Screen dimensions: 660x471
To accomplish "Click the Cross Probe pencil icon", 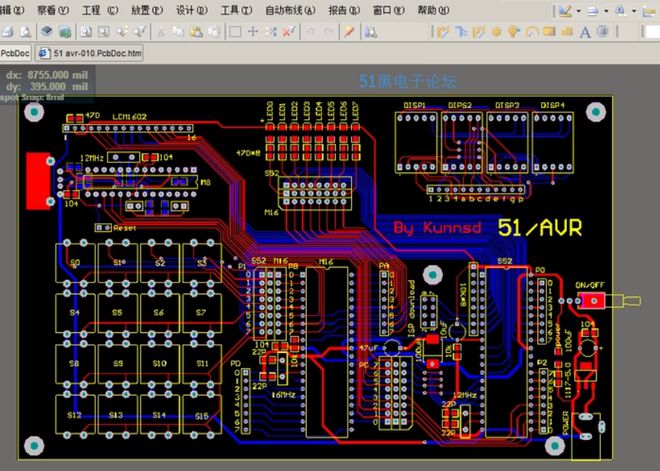I will click(x=349, y=32).
